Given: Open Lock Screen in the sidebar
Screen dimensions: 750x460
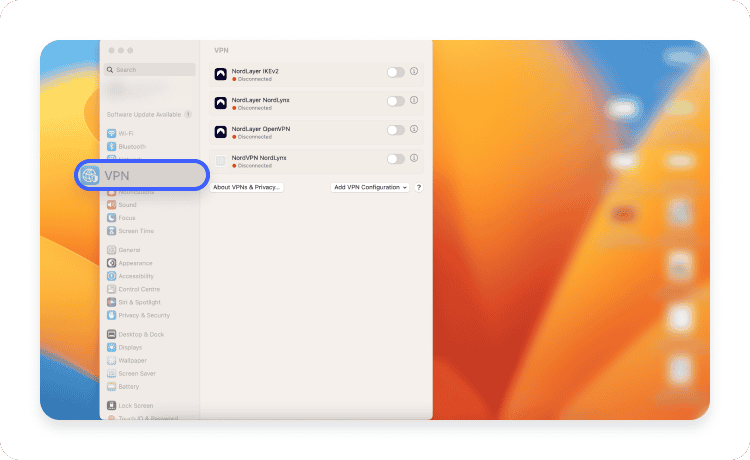Looking at the screenshot, I should (x=130, y=405).
